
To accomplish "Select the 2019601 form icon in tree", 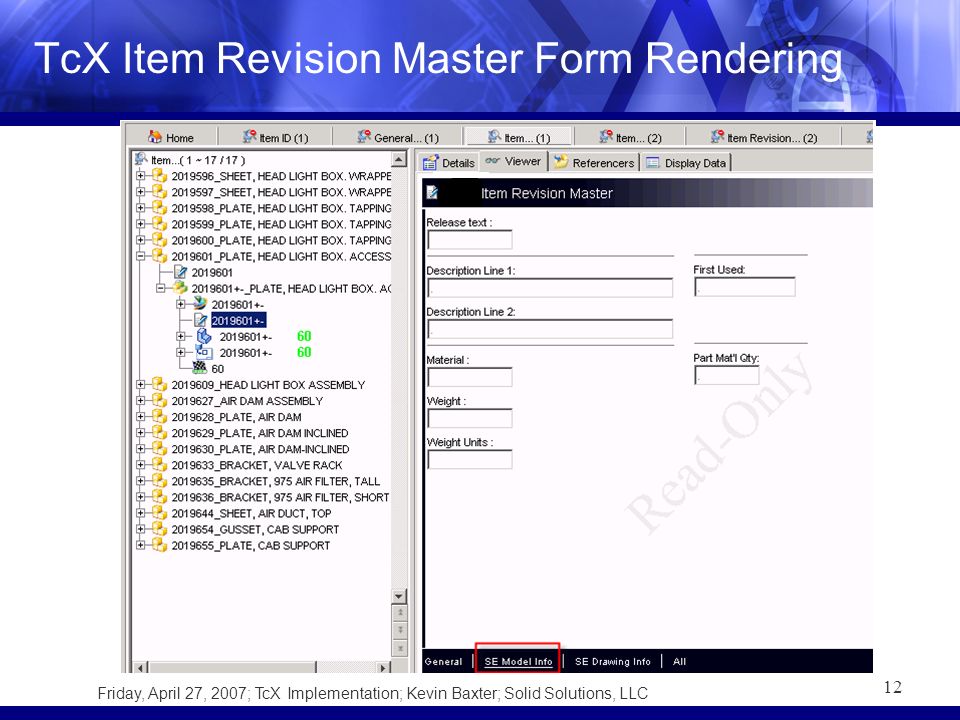I will pyautogui.click(x=181, y=272).
